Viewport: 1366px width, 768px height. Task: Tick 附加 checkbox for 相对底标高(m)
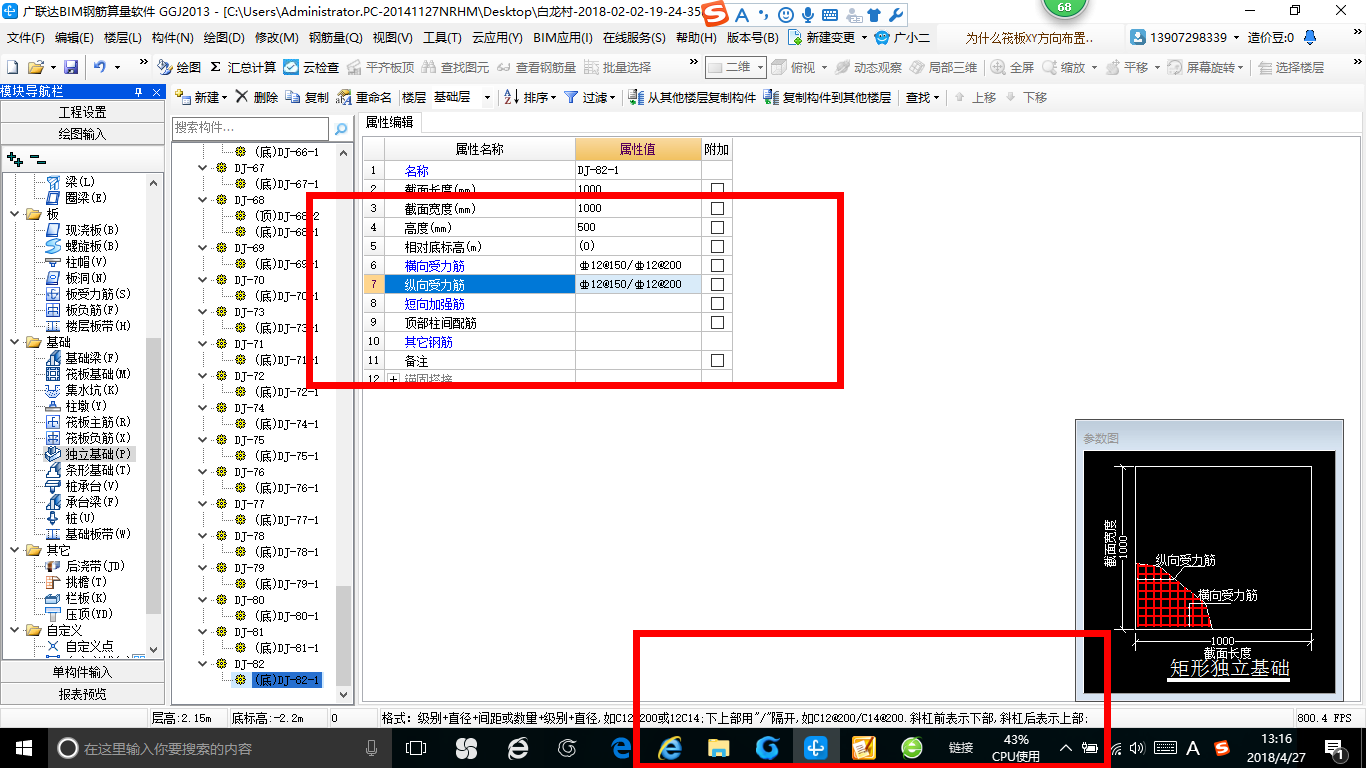pos(717,246)
